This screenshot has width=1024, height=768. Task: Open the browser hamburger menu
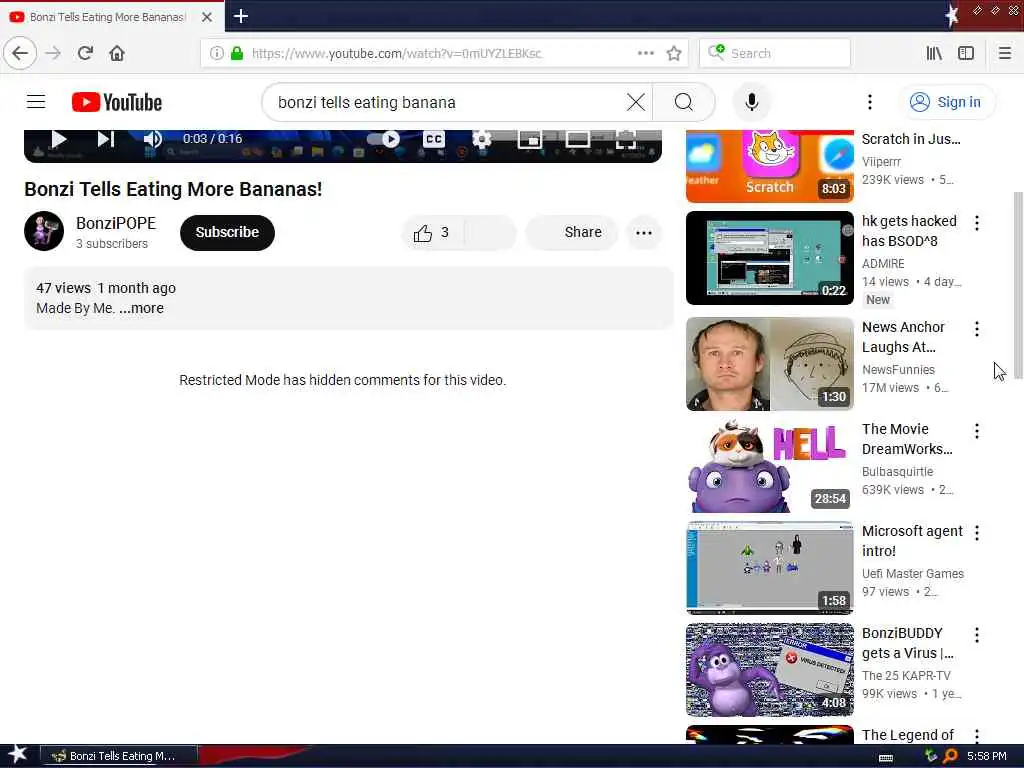click(1005, 53)
